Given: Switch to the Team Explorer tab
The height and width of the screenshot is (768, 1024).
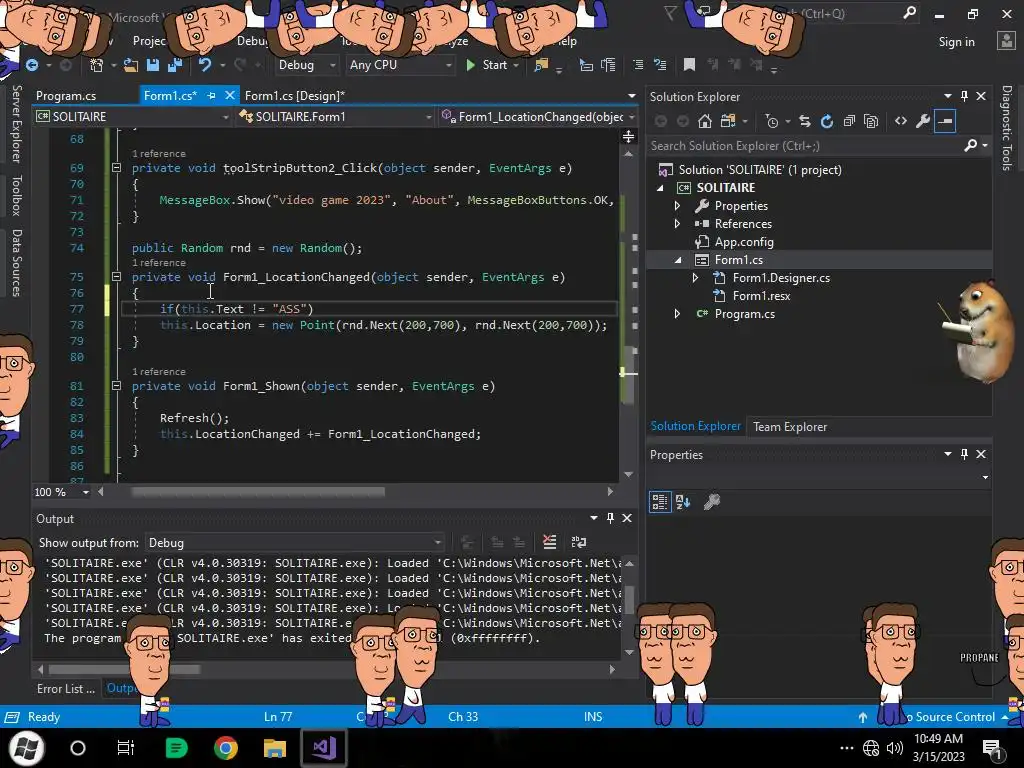Looking at the screenshot, I should click(x=790, y=426).
